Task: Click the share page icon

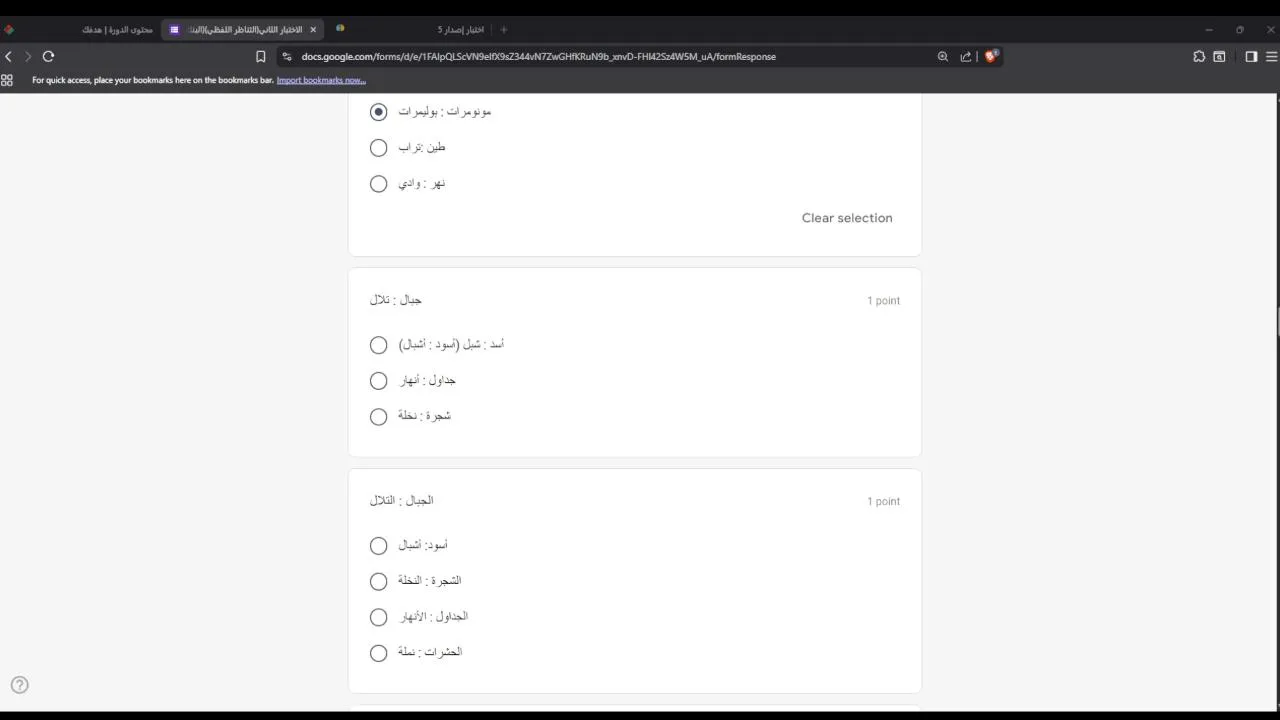Action: tap(966, 57)
